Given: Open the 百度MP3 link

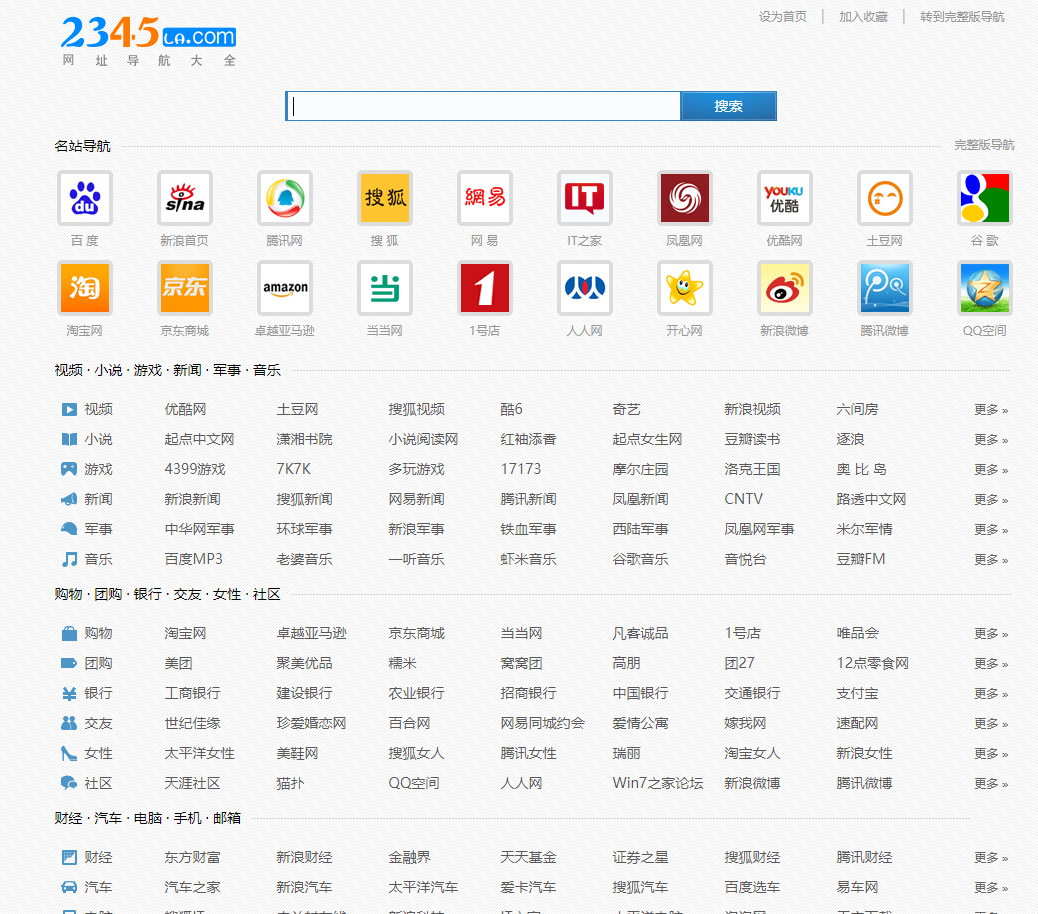Looking at the screenshot, I should pyautogui.click(x=193, y=559).
